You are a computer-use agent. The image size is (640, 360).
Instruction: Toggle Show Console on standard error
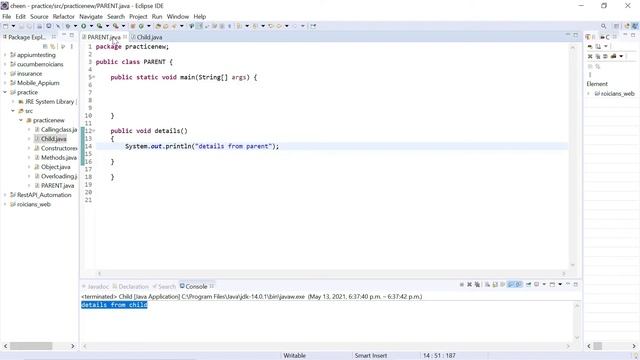click(x=518, y=284)
